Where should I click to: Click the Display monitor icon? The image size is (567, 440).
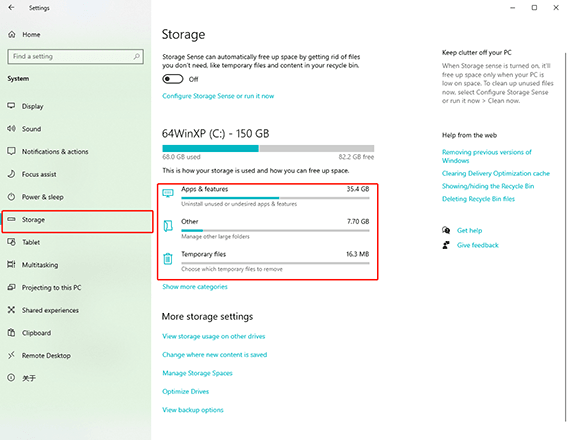(12, 106)
